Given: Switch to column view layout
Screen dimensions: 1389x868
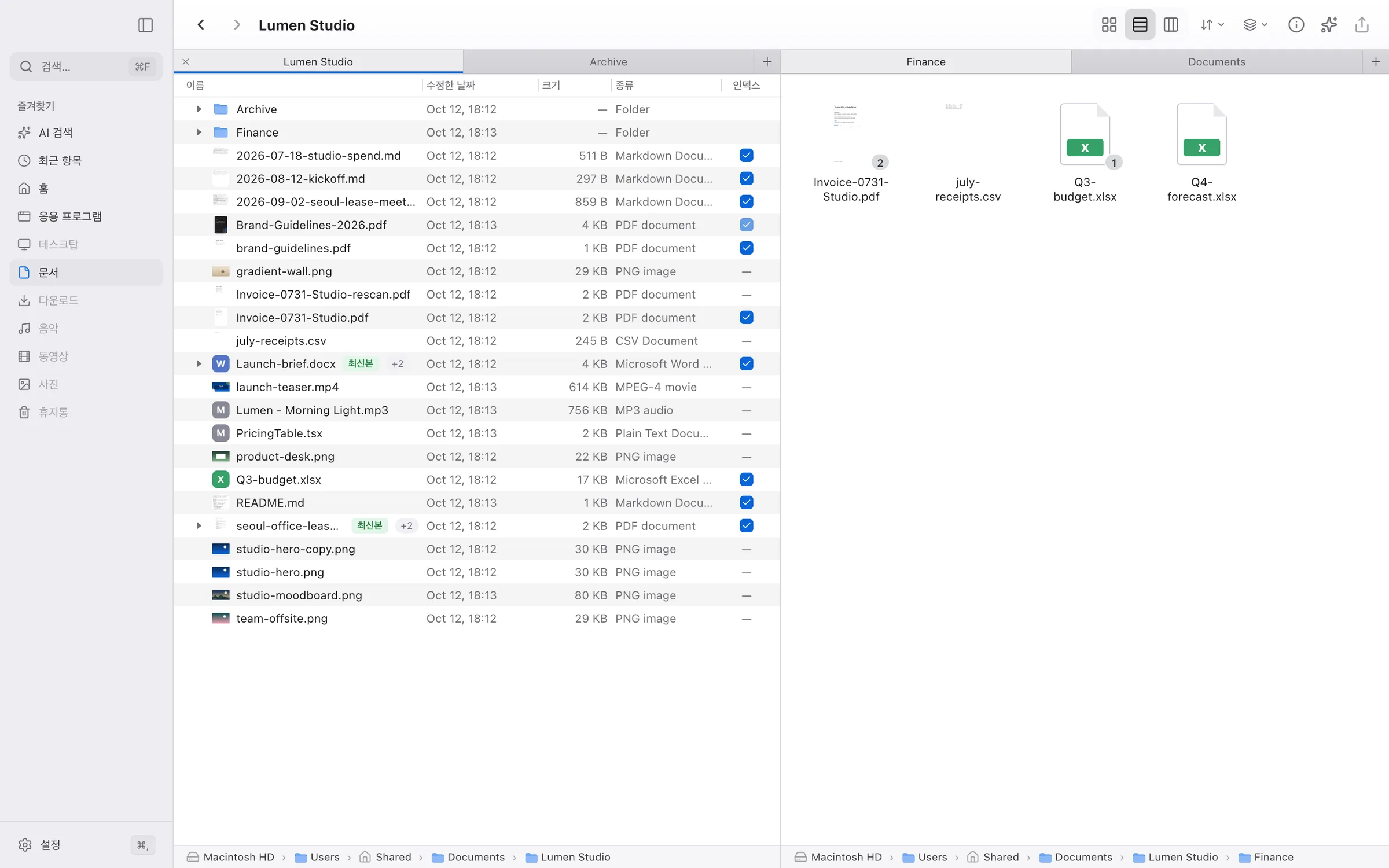Looking at the screenshot, I should [1171, 25].
